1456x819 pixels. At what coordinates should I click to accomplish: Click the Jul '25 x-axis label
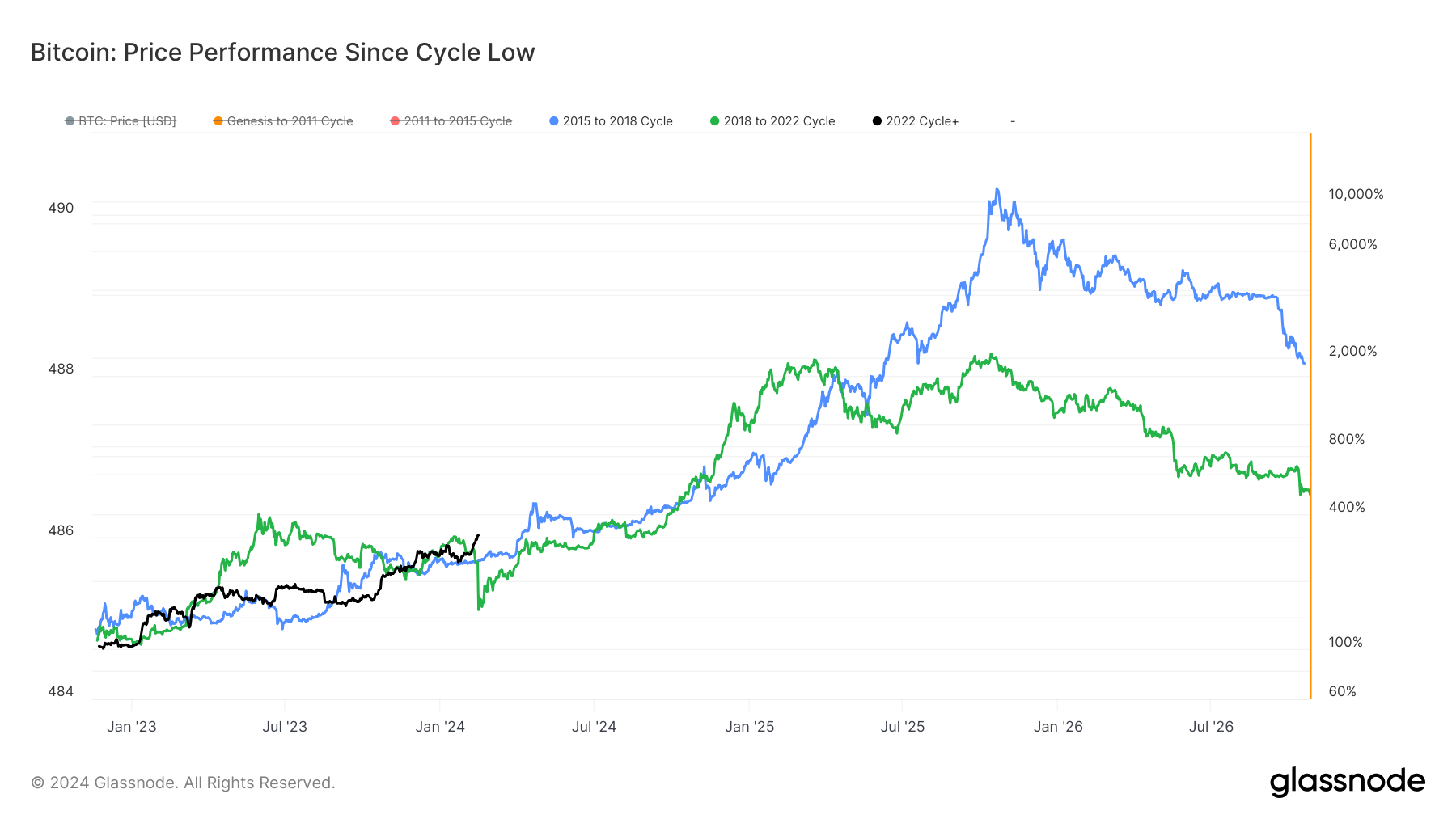point(902,727)
